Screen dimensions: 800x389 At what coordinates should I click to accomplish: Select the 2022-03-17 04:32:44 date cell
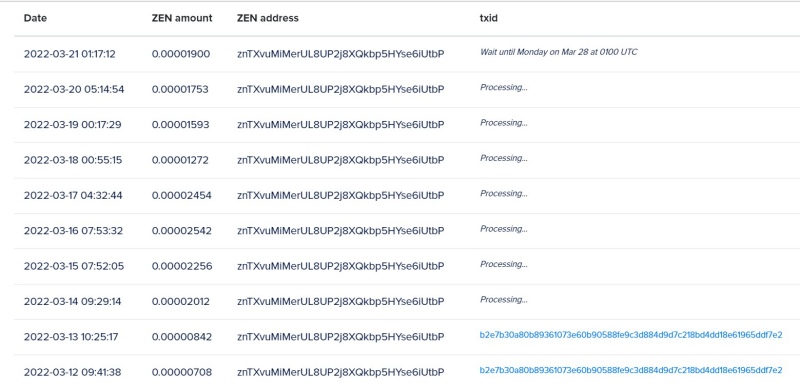[x=73, y=196]
